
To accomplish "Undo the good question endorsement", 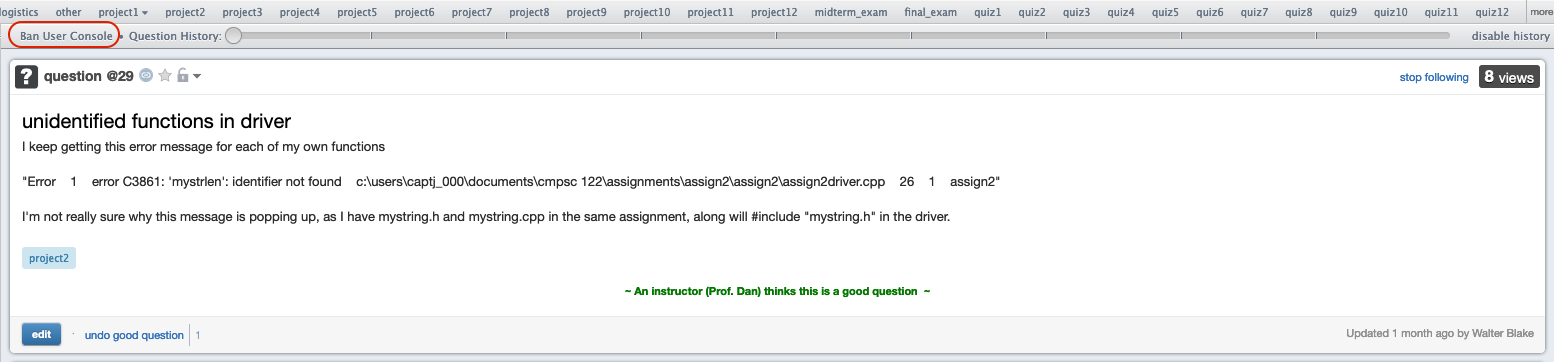I will pyautogui.click(x=134, y=335).
